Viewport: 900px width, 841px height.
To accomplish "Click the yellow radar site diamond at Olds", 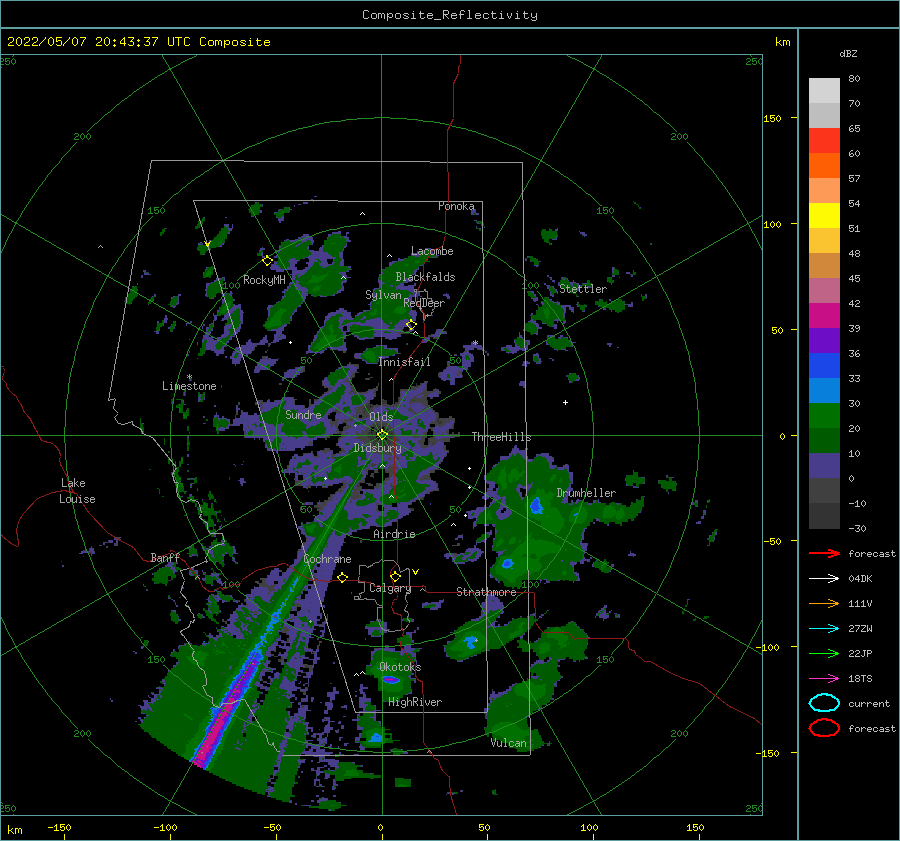I will pyautogui.click(x=382, y=435).
